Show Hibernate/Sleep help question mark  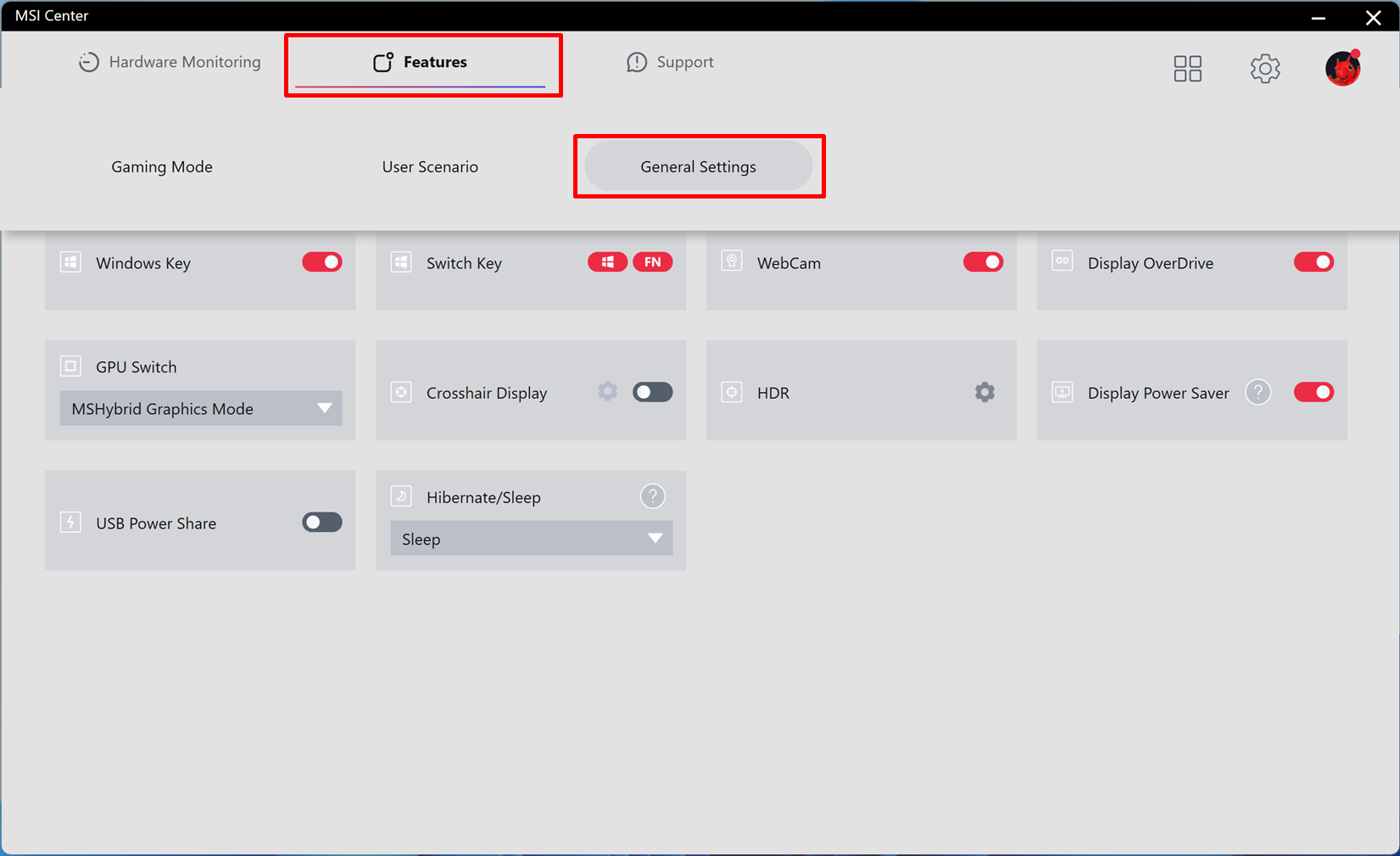coord(652,496)
